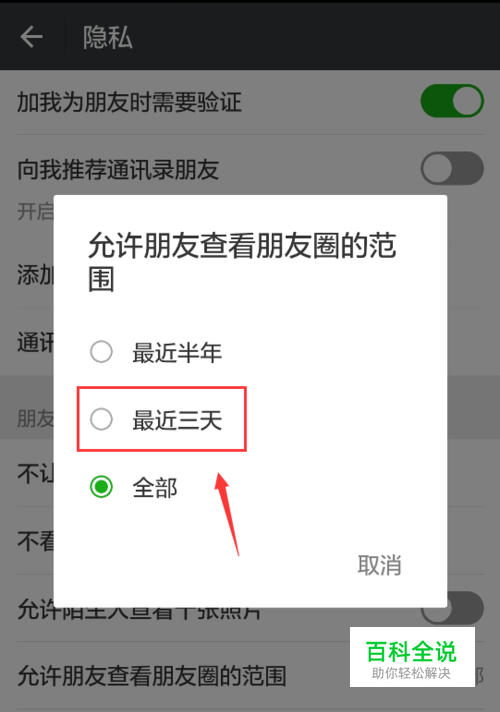Select the 最近三天 radio button
Viewport: 500px width, 712px height.
tap(101, 419)
